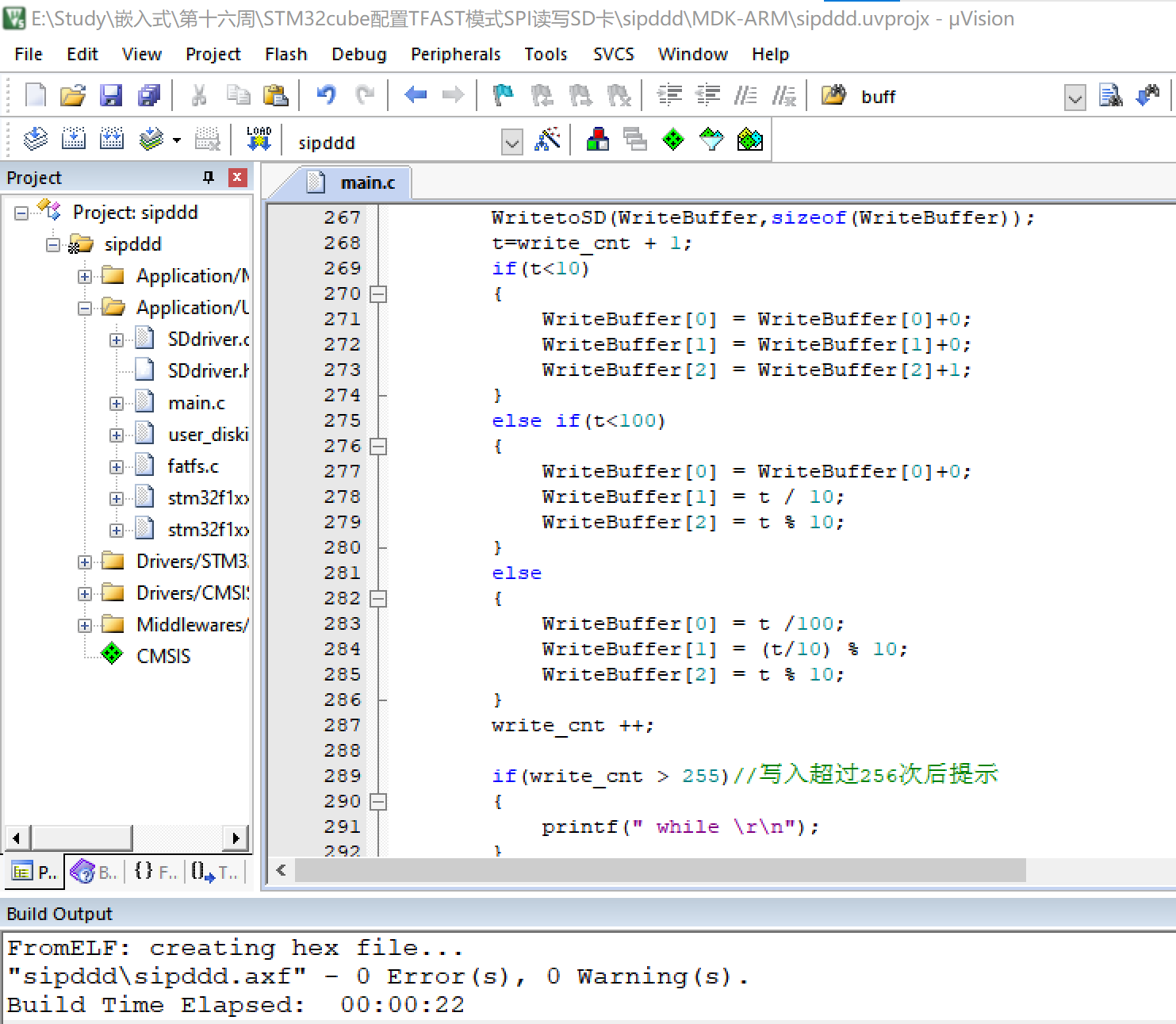
Task: Expand the Middlewares group folder
Action: click(85, 625)
